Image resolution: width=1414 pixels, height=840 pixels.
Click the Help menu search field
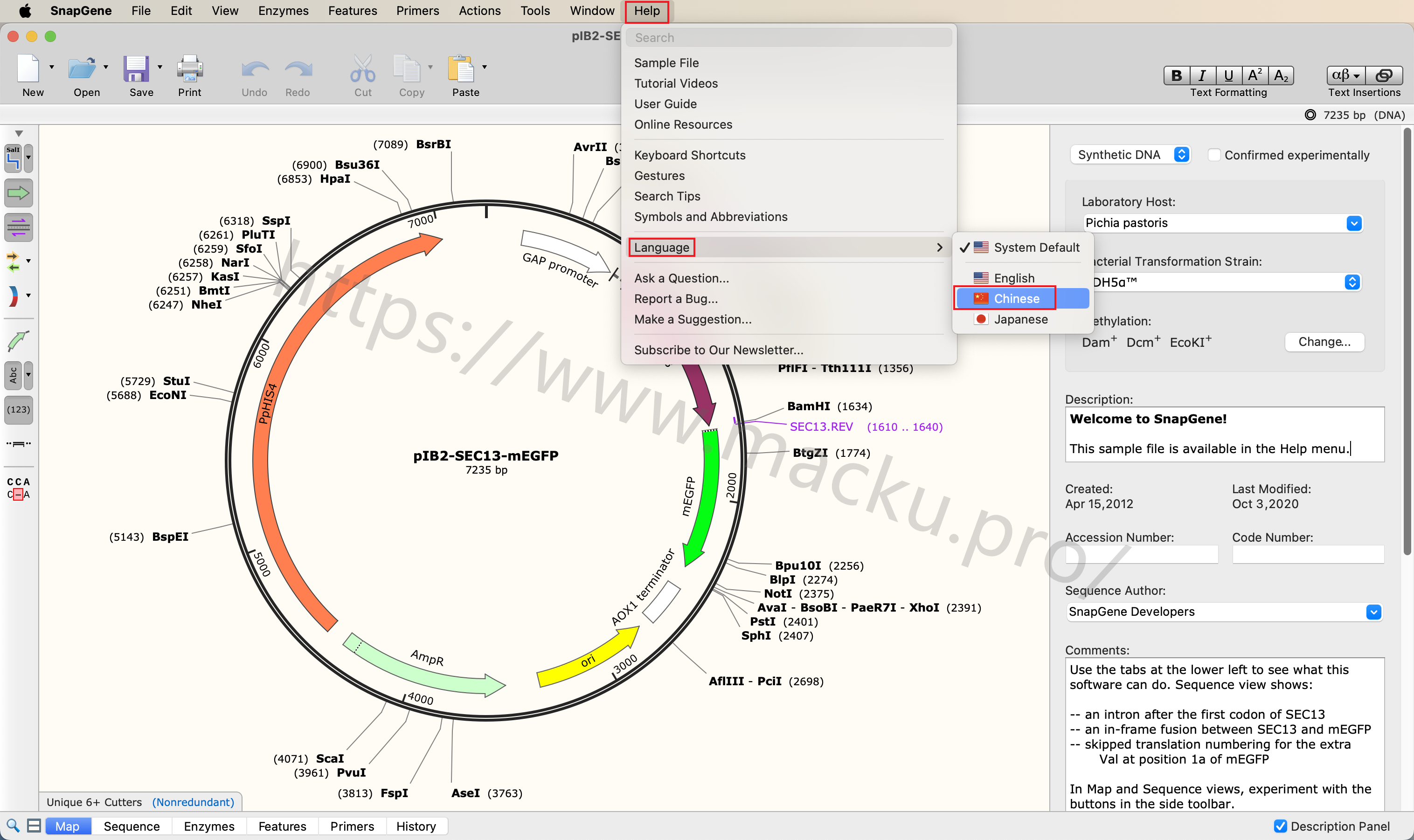pos(788,37)
